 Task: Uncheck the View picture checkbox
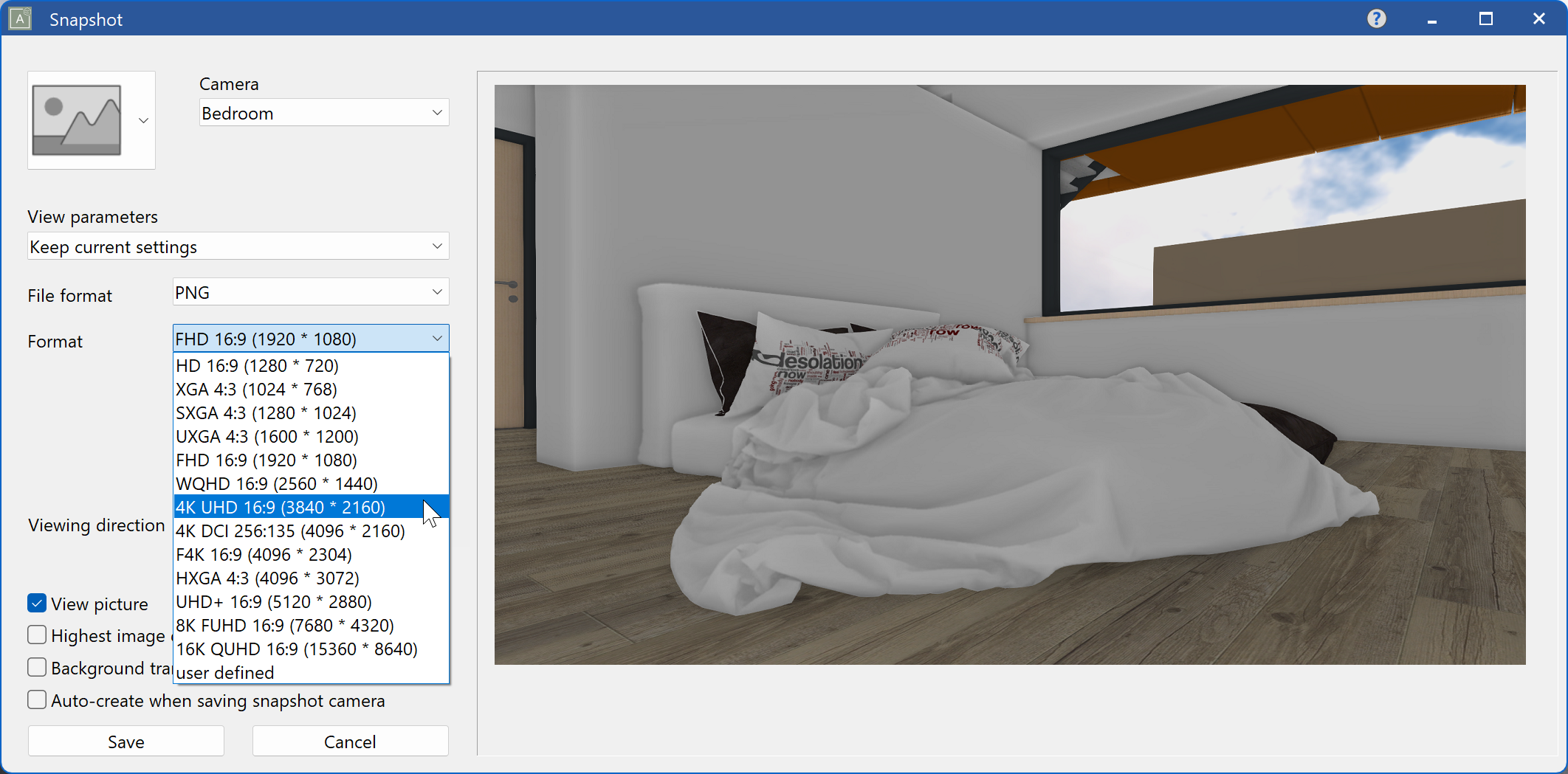(x=37, y=604)
